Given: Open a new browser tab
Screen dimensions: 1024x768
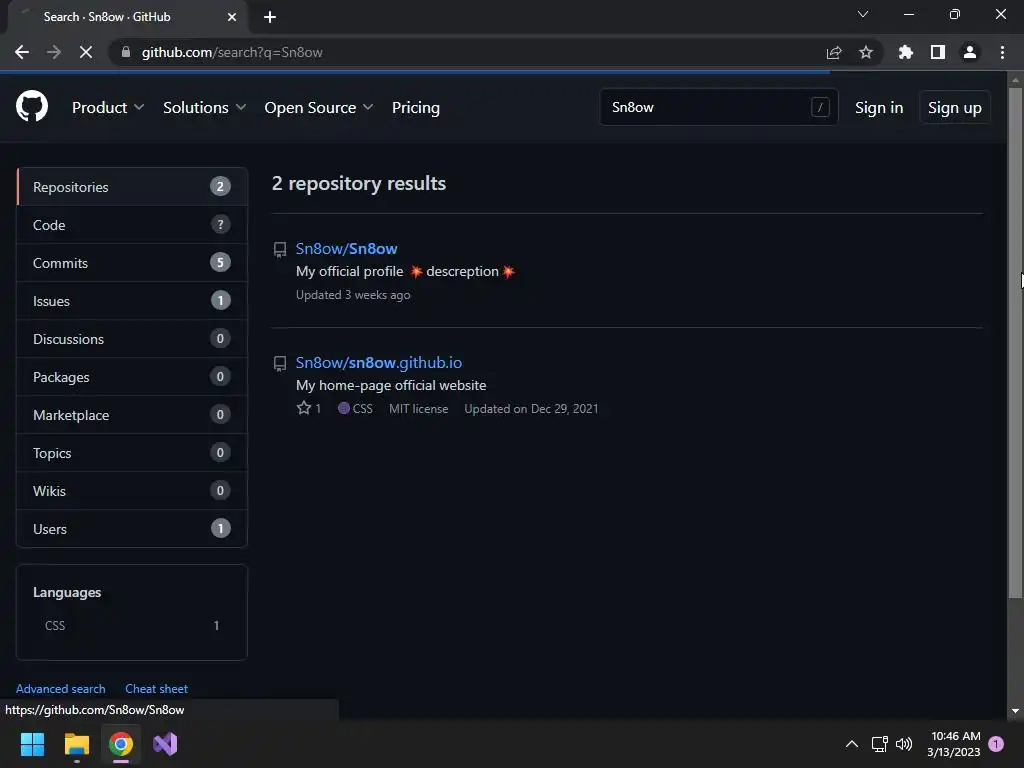Looking at the screenshot, I should [x=270, y=17].
